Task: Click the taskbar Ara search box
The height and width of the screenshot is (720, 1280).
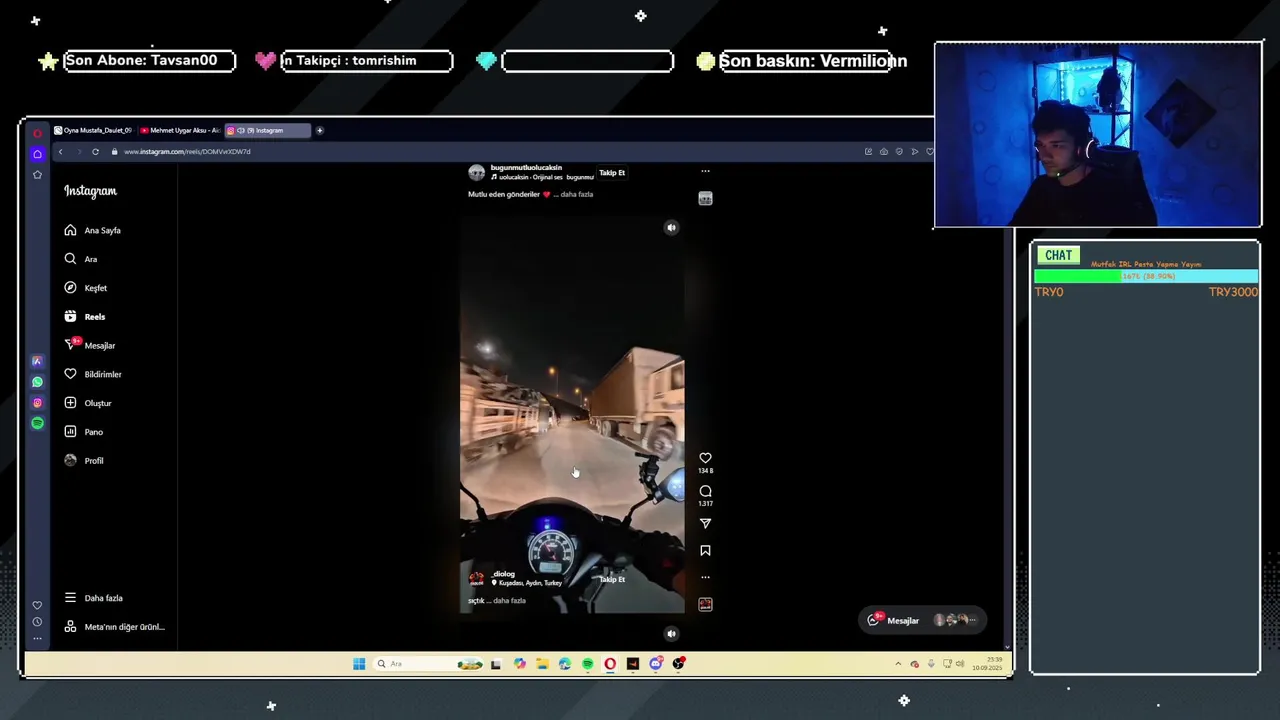Action: tap(427, 664)
